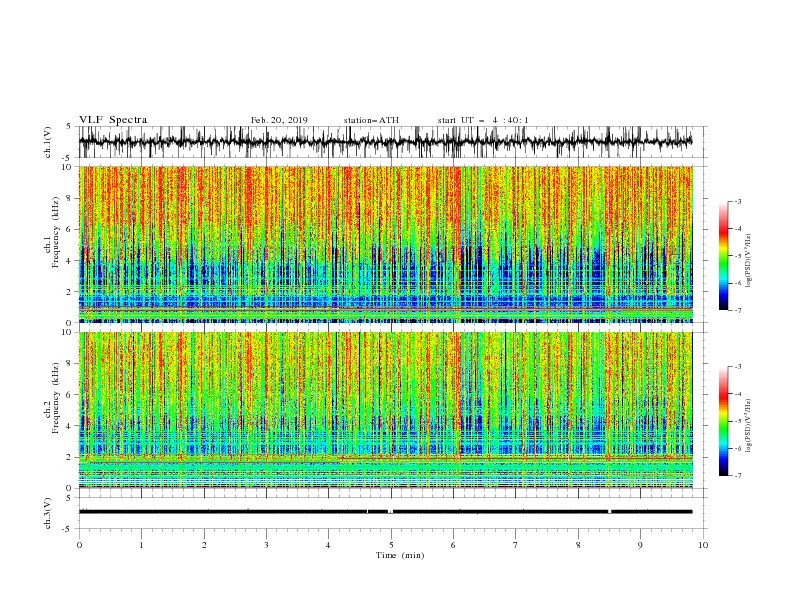Image resolution: width=792 pixels, height=612 pixels.
Task: Click the upper colorbar 'log(PSD)(V²/Hz)' label
Action: coord(749,261)
